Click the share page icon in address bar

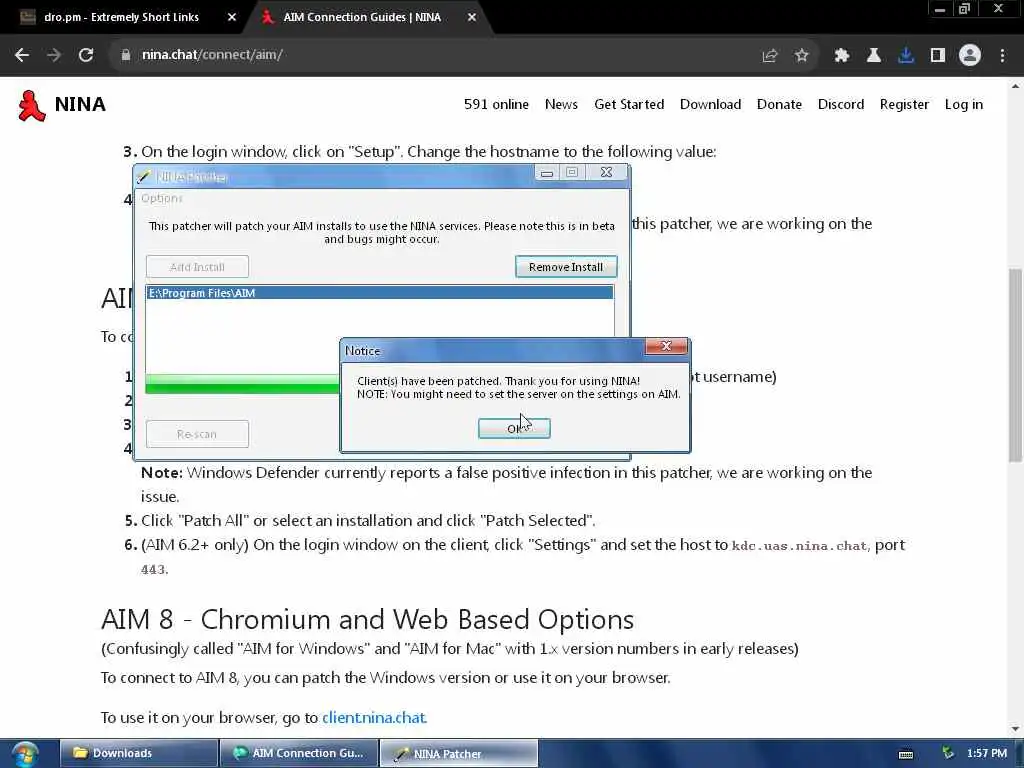tap(769, 56)
